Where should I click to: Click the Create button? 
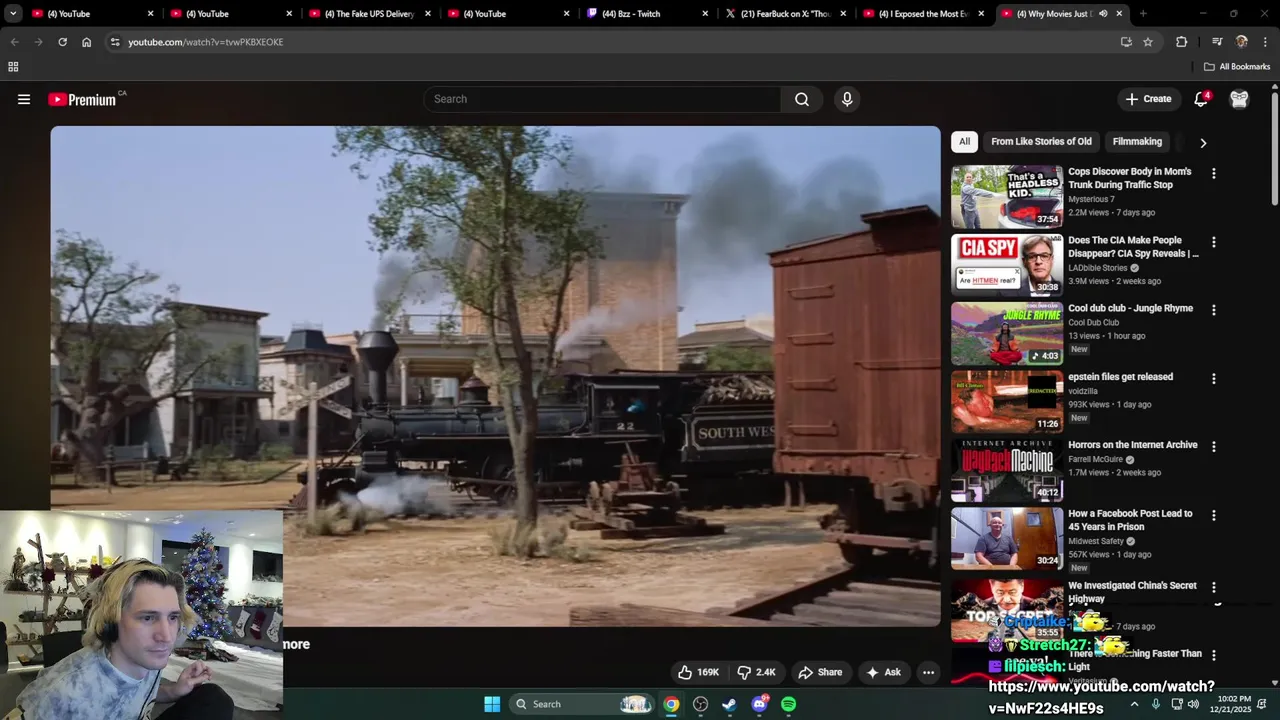click(1148, 99)
